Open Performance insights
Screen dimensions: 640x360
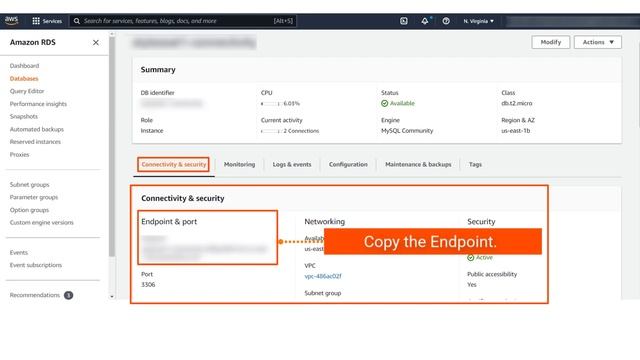point(38,104)
